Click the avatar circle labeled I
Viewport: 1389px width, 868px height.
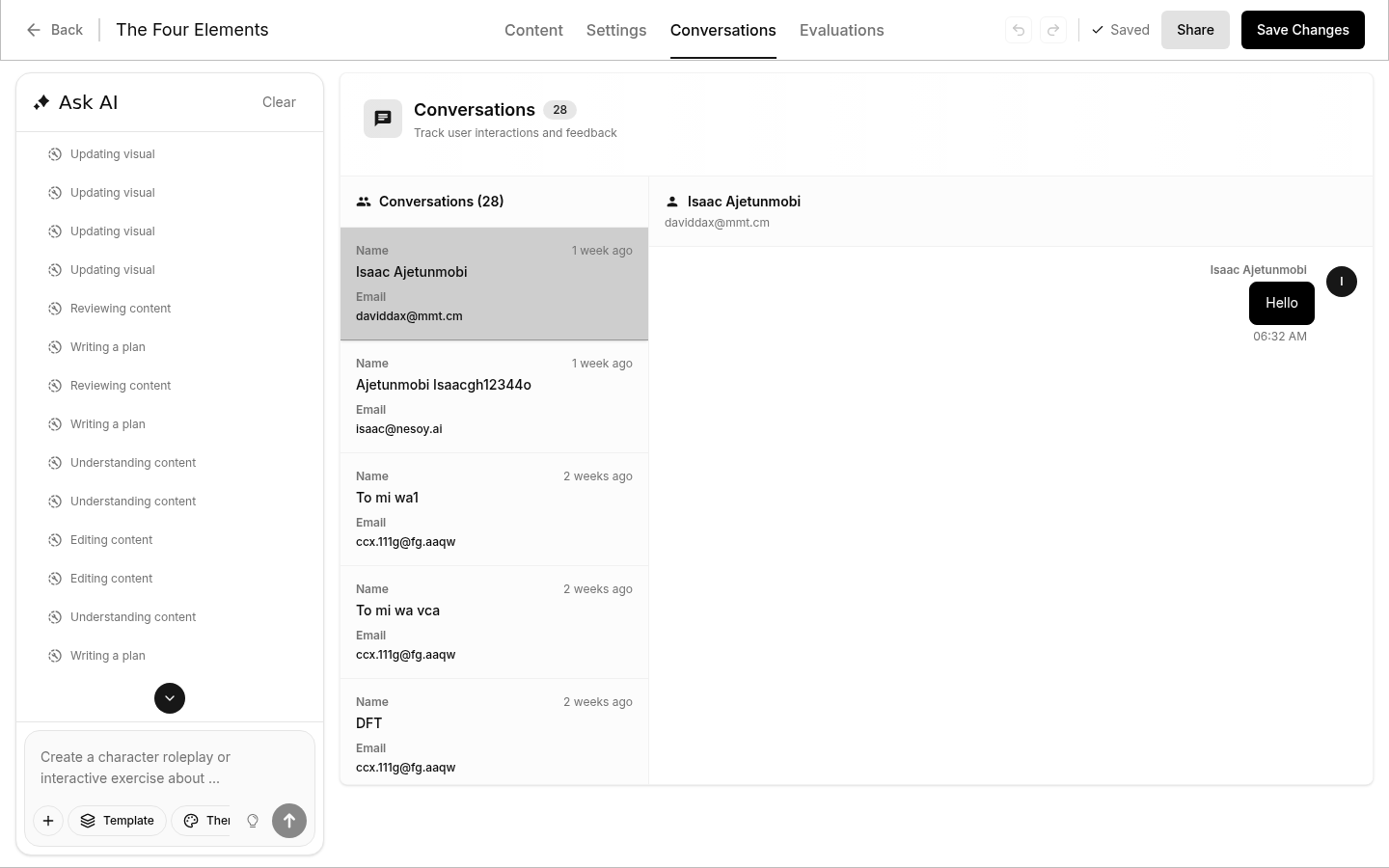click(1341, 282)
